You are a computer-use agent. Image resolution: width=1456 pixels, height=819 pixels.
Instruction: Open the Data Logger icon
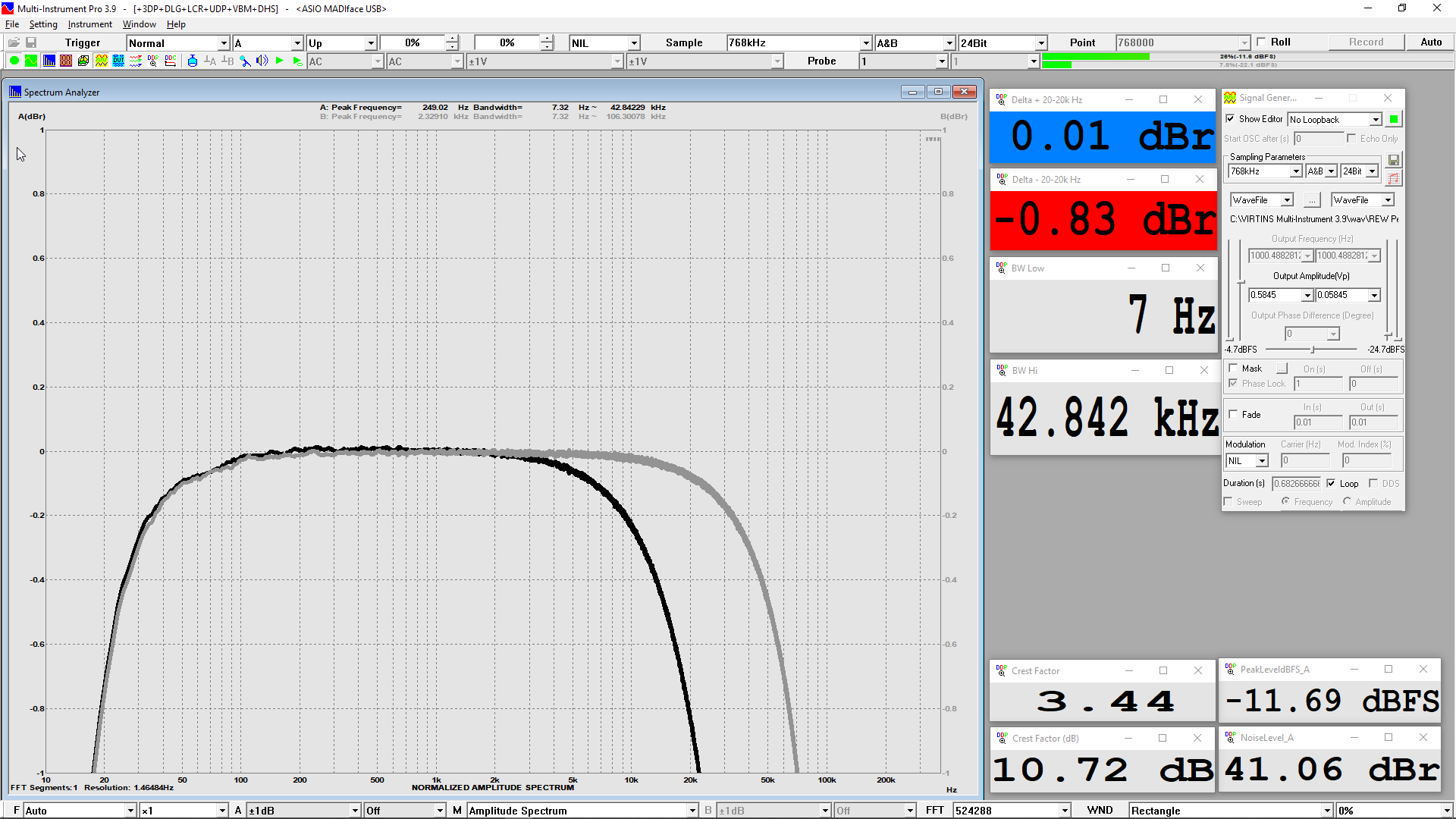point(136,61)
